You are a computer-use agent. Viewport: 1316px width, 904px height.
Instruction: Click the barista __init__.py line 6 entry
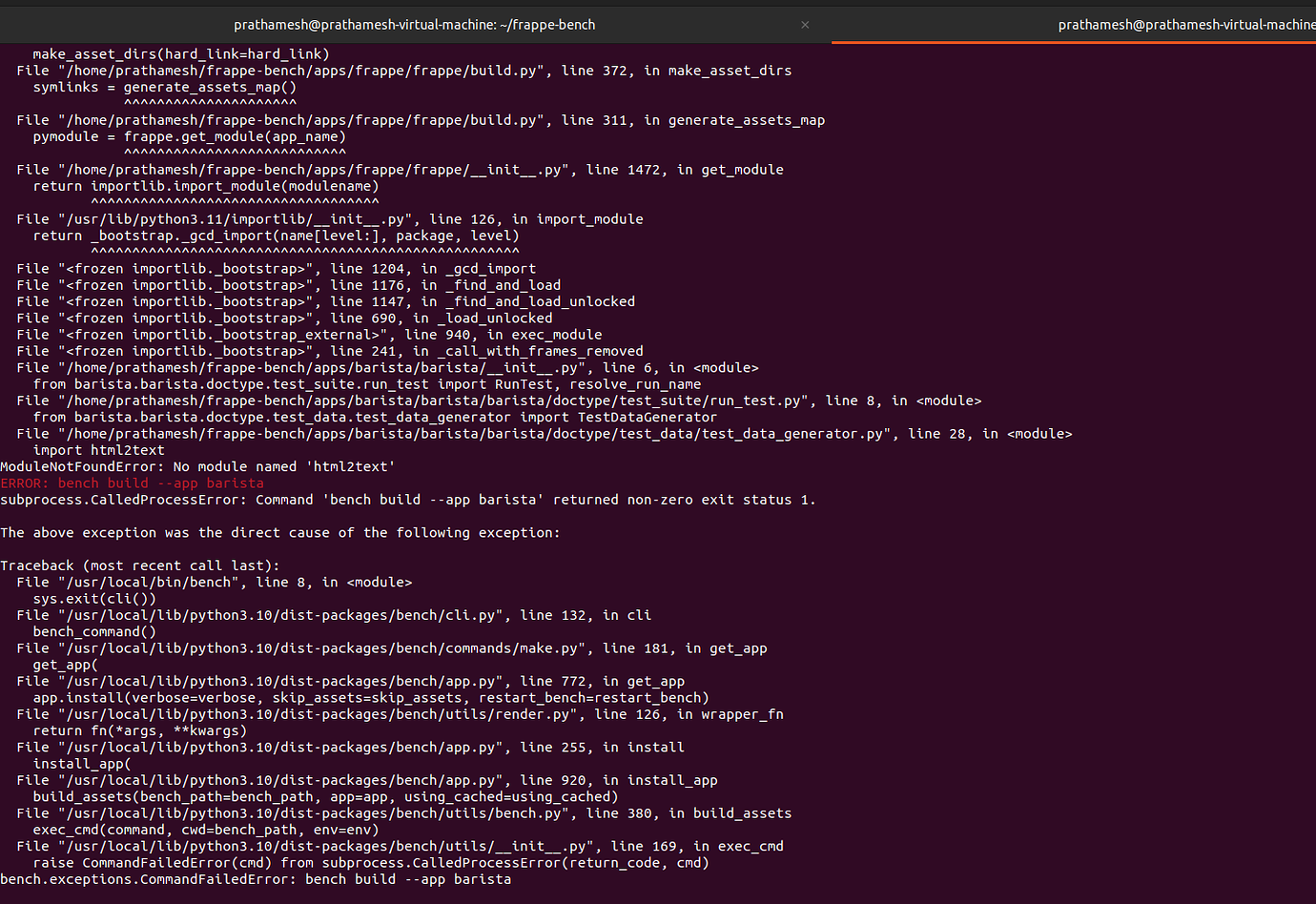pyautogui.click(x=388, y=368)
